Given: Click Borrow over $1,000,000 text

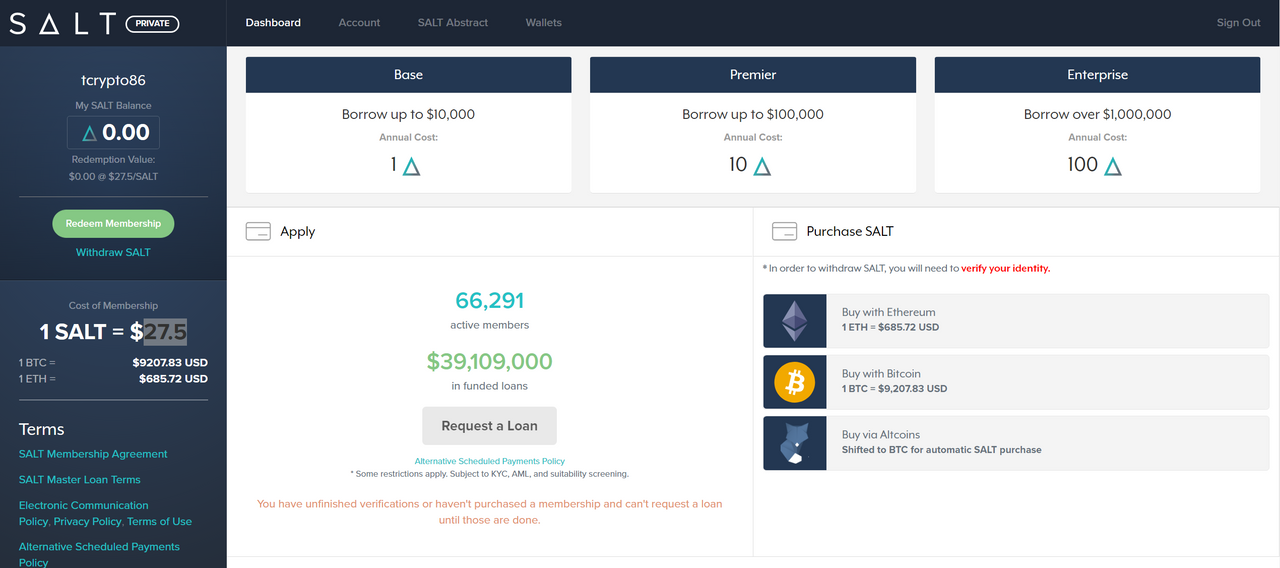Looking at the screenshot, I should click(1097, 114).
